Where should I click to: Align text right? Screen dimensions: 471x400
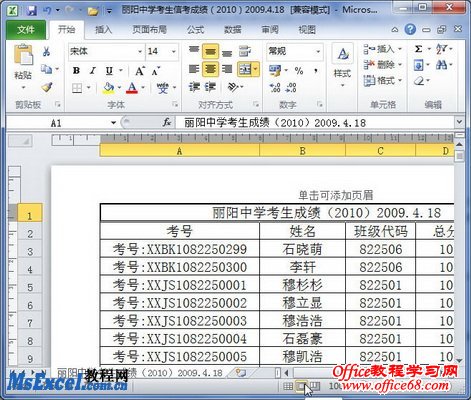click(227, 69)
